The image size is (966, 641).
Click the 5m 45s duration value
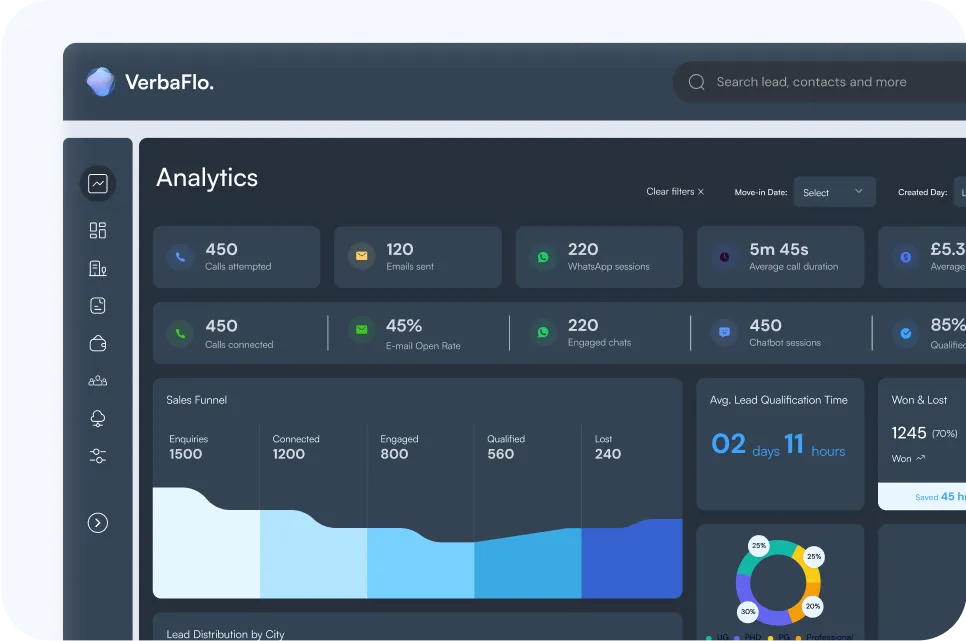click(x=779, y=249)
